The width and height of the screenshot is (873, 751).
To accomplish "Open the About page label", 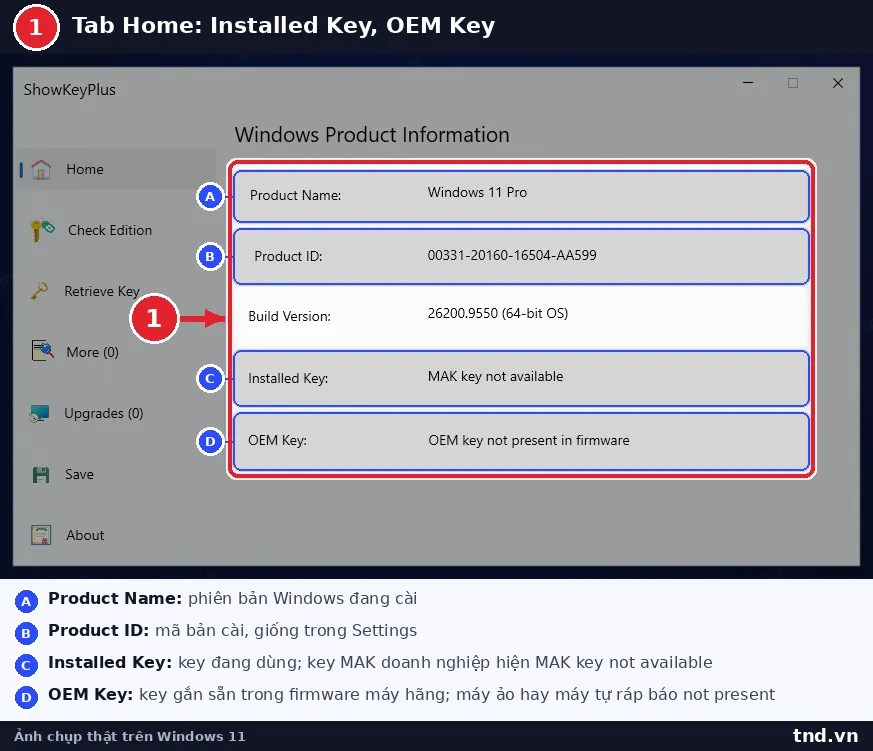I will point(85,535).
